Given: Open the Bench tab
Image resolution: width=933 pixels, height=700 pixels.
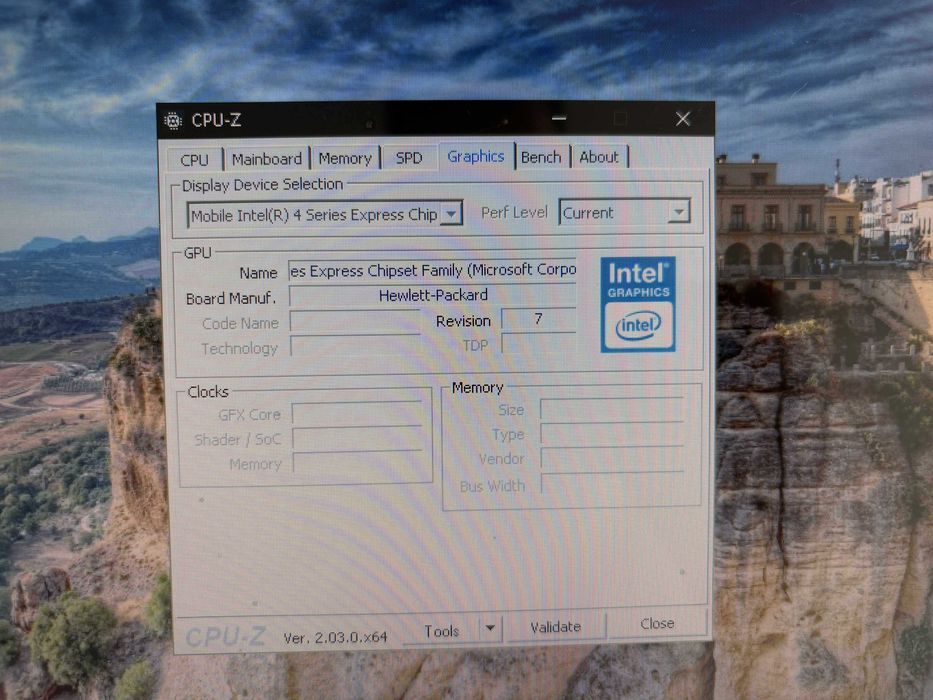Looking at the screenshot, I should [x=541, y=157].
